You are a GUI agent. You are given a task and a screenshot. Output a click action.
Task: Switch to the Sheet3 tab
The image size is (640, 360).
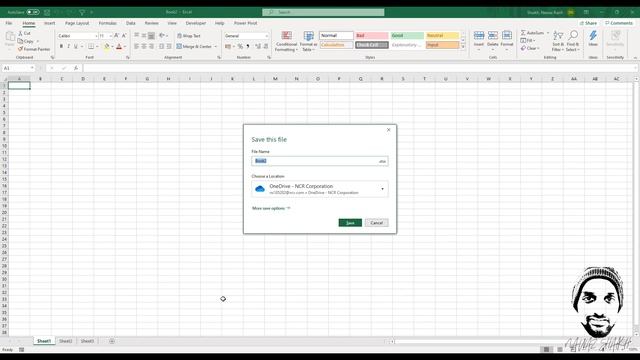pos(87,341)
